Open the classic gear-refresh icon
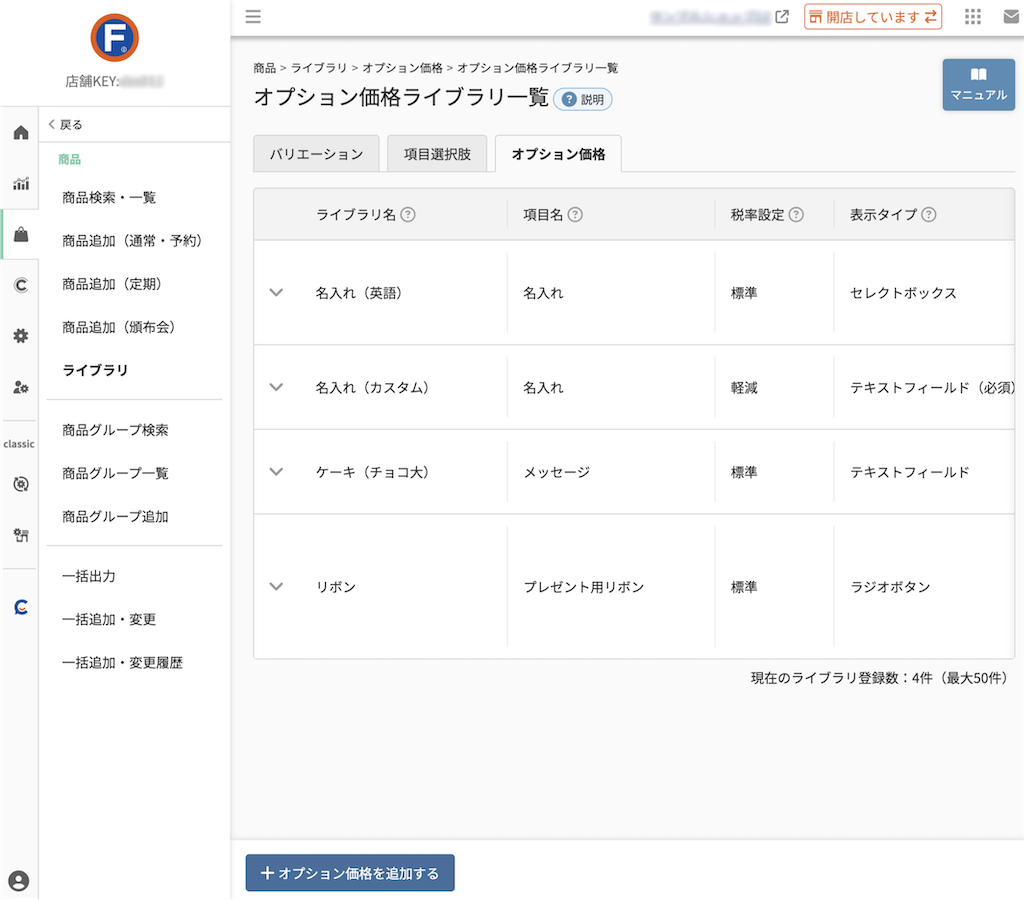The height and width of the screenshot is (900, 1024). point(21,484)
